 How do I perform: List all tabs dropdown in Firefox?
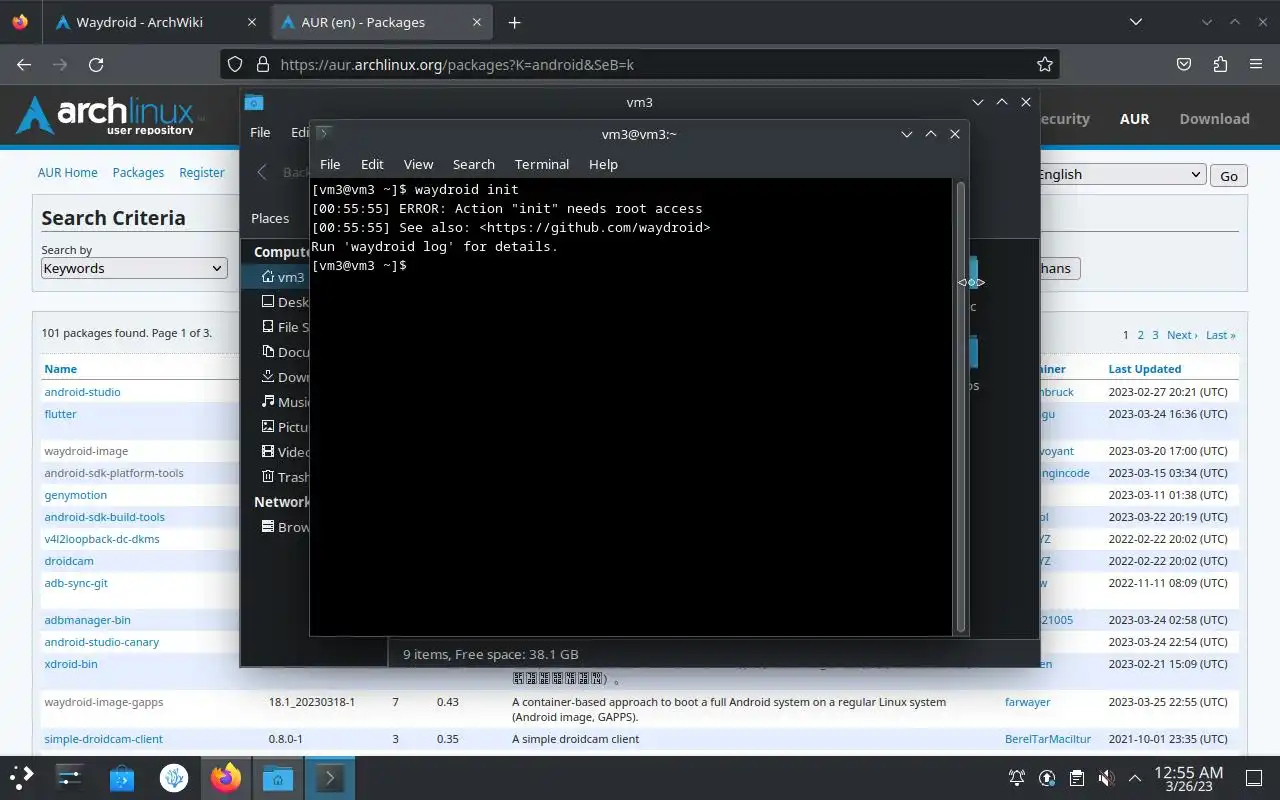click(1135, 22)
